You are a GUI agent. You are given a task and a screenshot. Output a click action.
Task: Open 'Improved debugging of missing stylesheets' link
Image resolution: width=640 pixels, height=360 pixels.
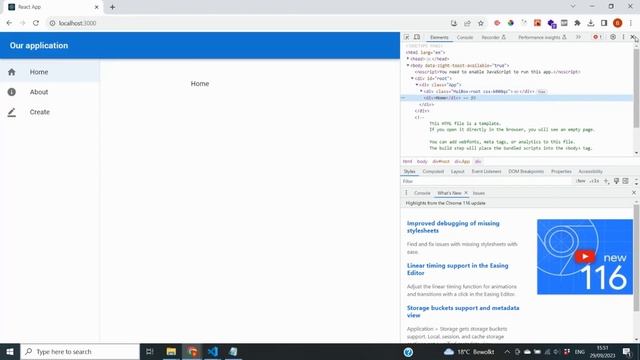(453, 227)
